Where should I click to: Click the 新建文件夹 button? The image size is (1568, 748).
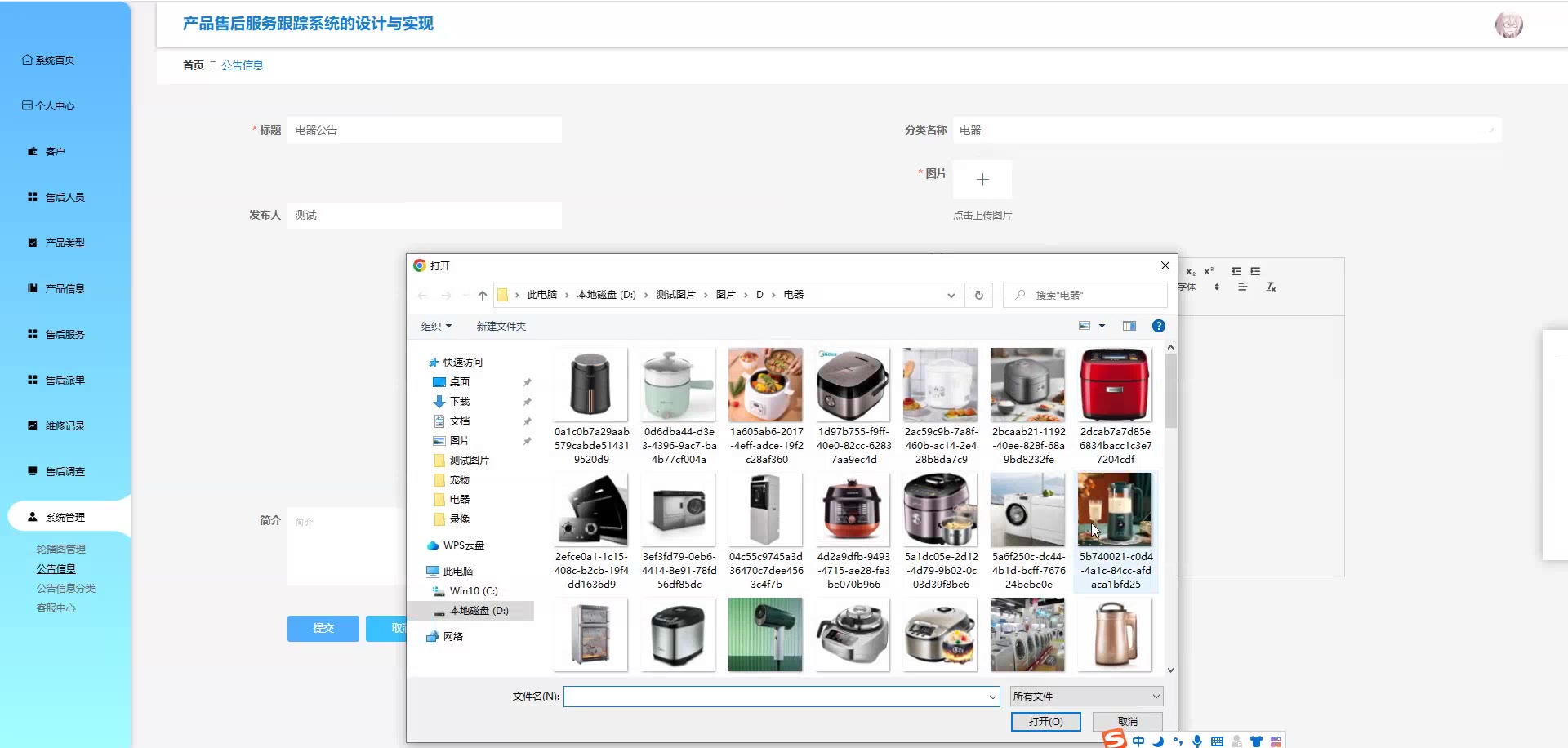[501, 327]
